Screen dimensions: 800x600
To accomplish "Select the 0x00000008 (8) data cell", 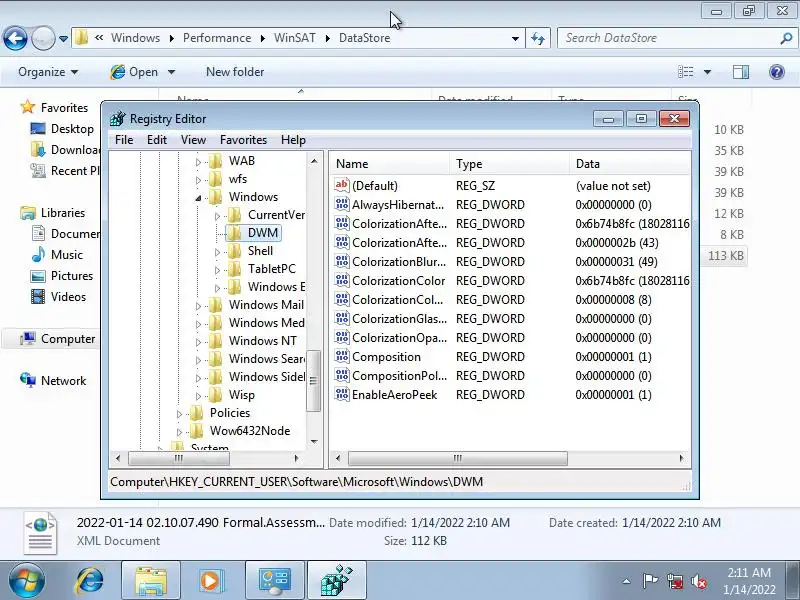I will click(613, 299).
